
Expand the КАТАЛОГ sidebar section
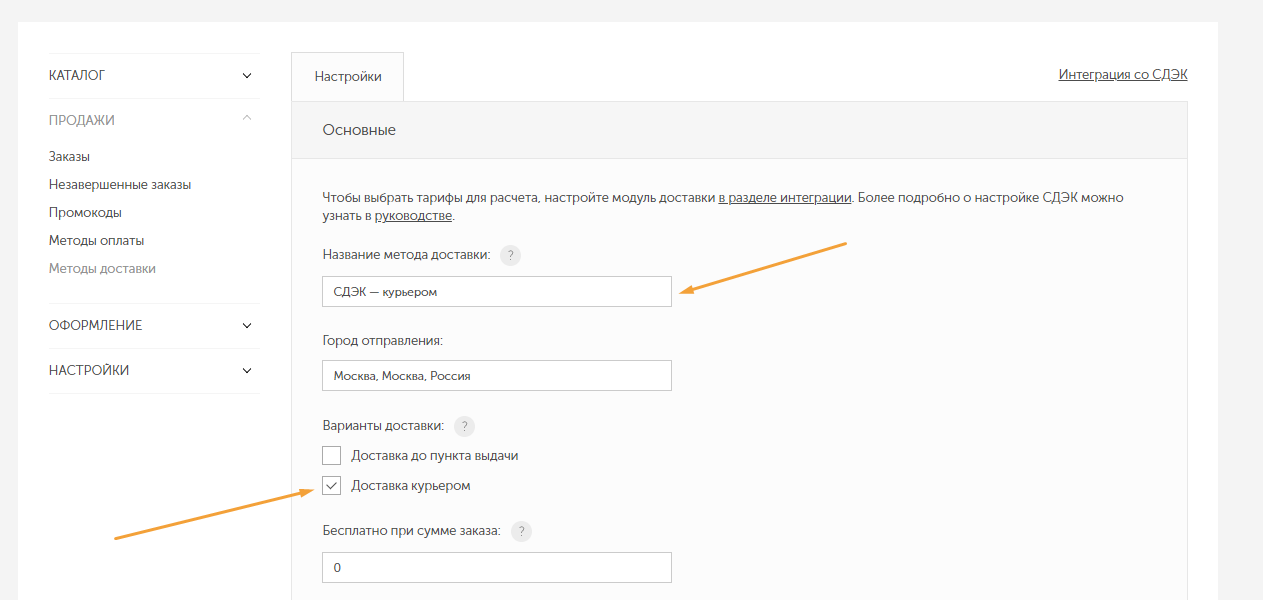pyautogui.click(x=154, y=75)
